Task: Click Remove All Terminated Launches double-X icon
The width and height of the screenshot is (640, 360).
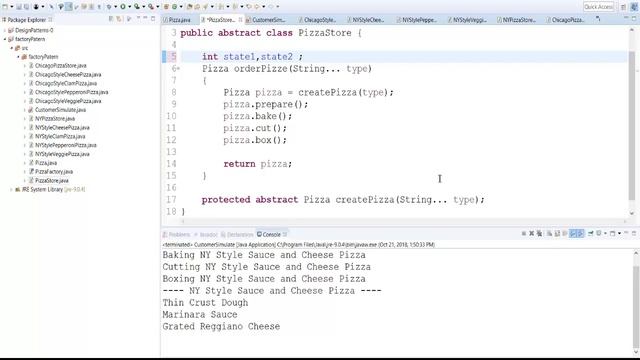Action: click(539, 233)
